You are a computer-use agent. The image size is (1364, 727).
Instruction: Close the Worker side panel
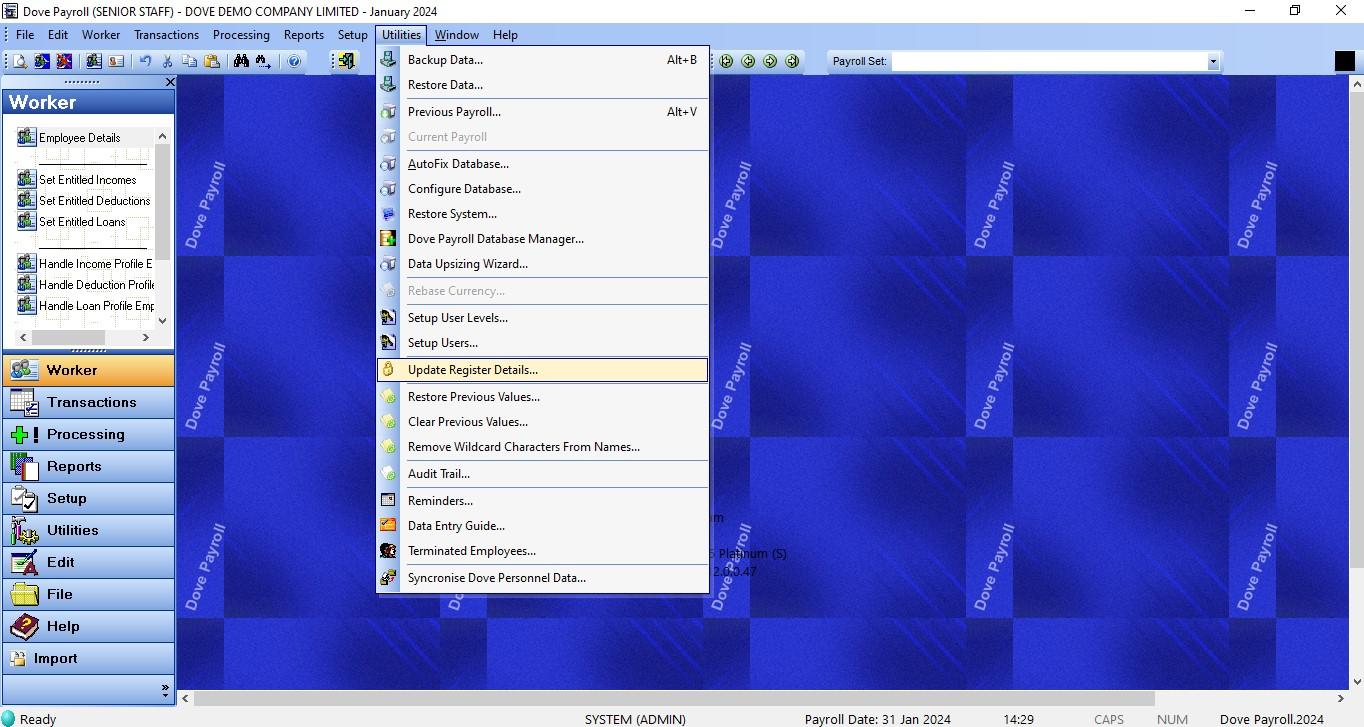[x=169, y=82]
